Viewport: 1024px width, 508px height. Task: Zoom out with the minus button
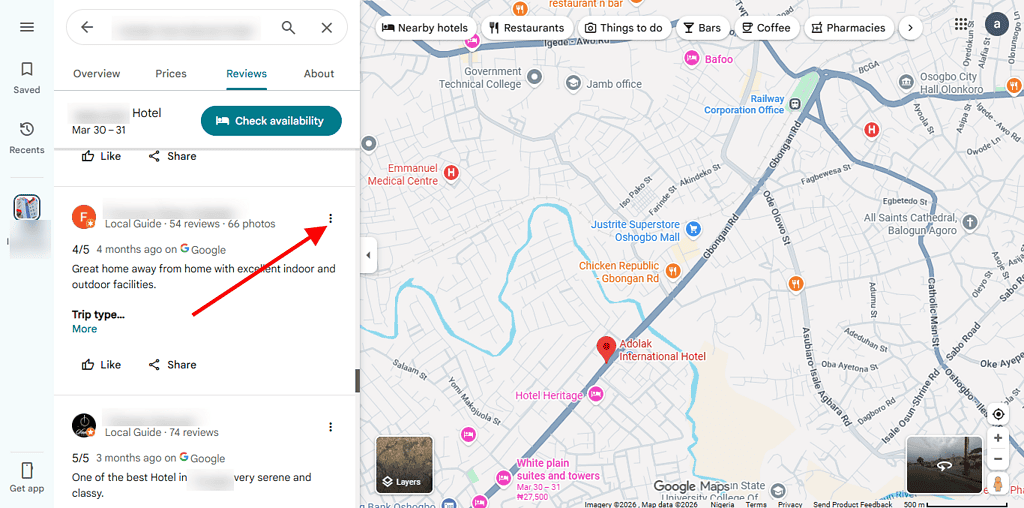point(998,458)
